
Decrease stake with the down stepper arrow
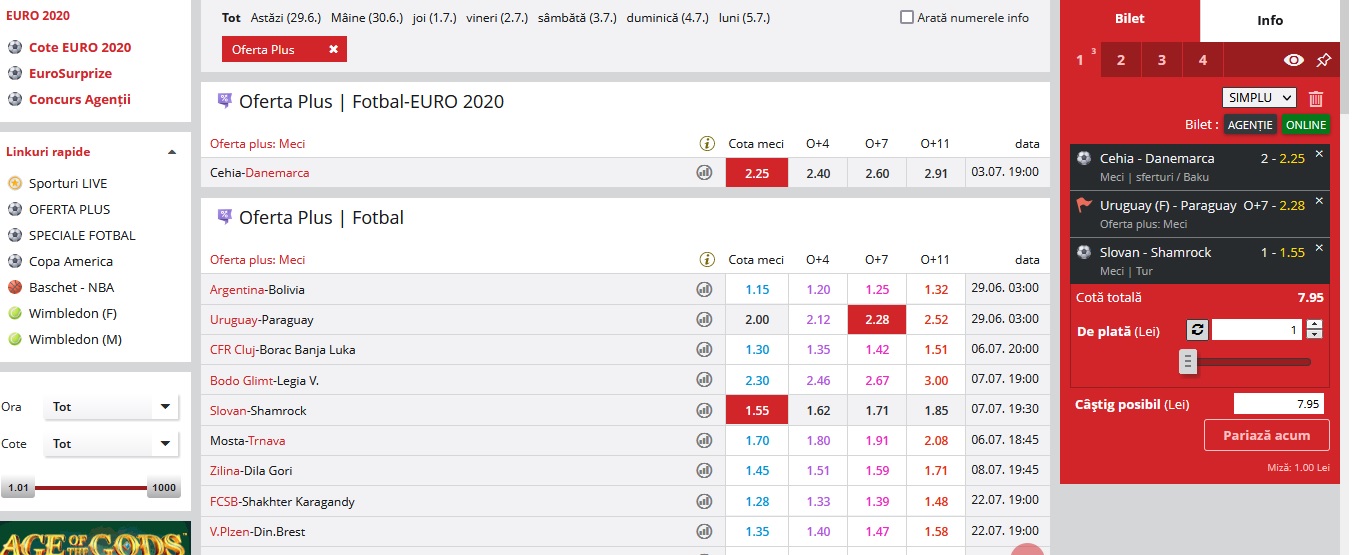[1314, 335]
